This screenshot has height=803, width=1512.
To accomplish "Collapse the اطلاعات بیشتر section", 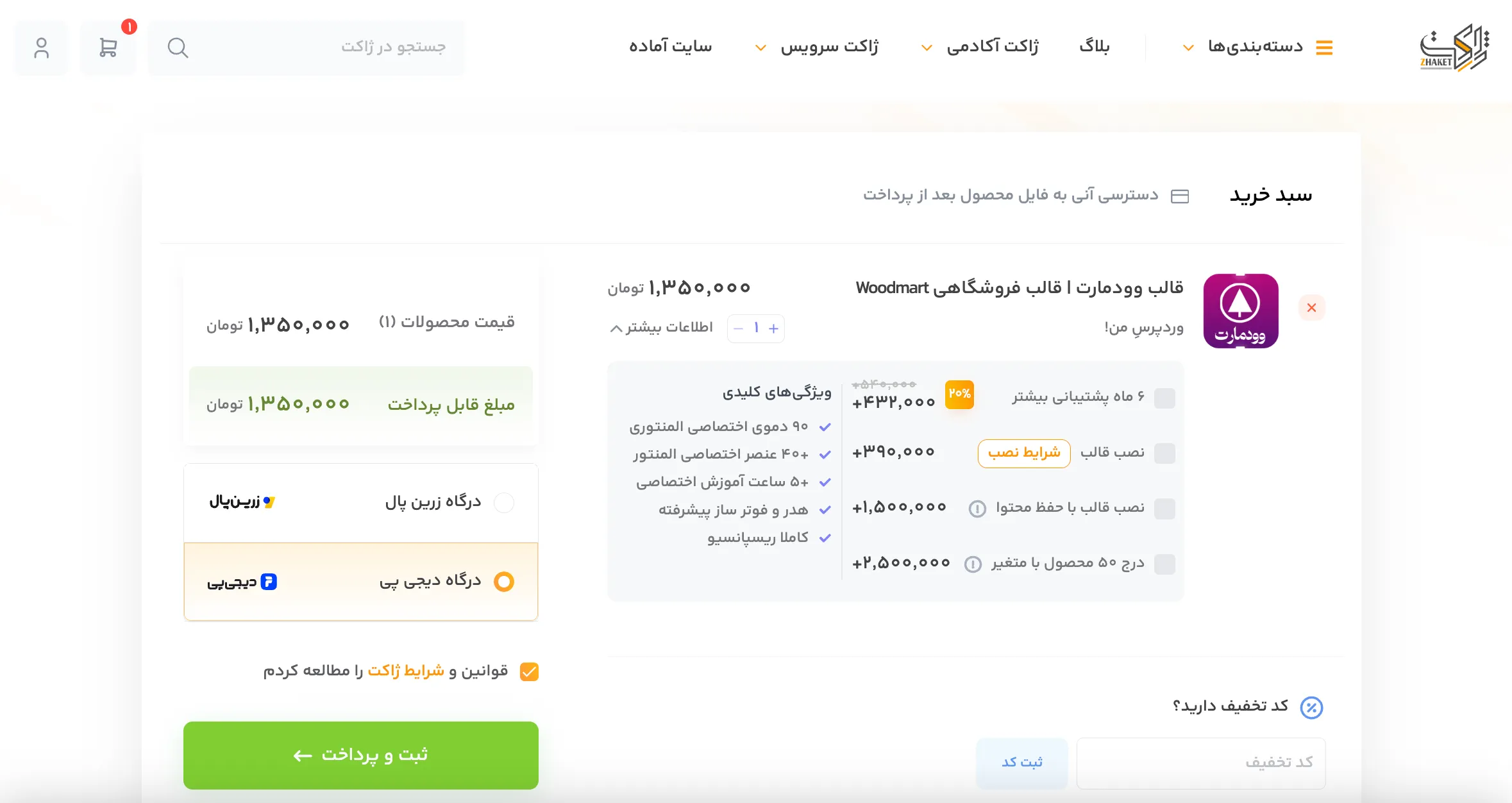I will pyautogui.click(x=661, y=328).
